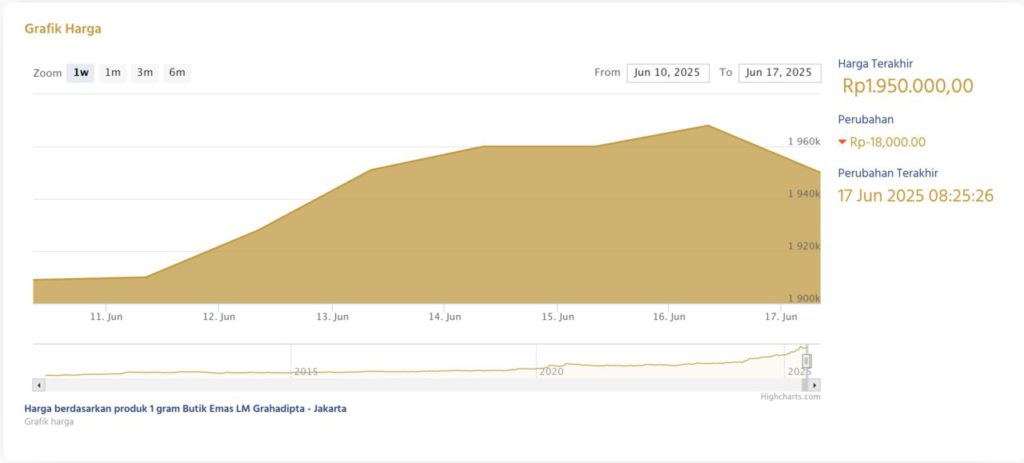Switch zoom range to 1m
The image size is (1024, 463).
click(x=113, y=73)
